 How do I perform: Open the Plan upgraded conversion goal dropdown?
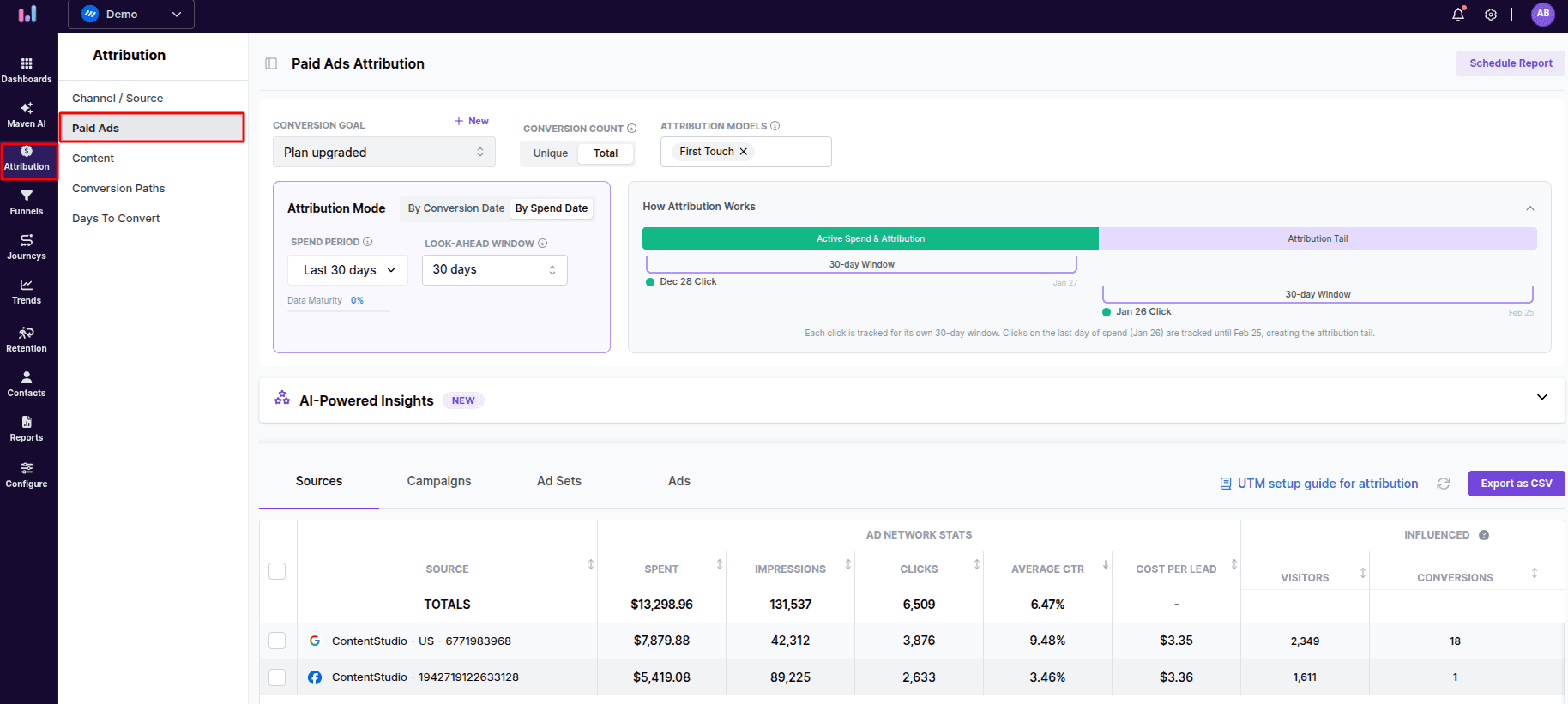[x=383, y=153]
